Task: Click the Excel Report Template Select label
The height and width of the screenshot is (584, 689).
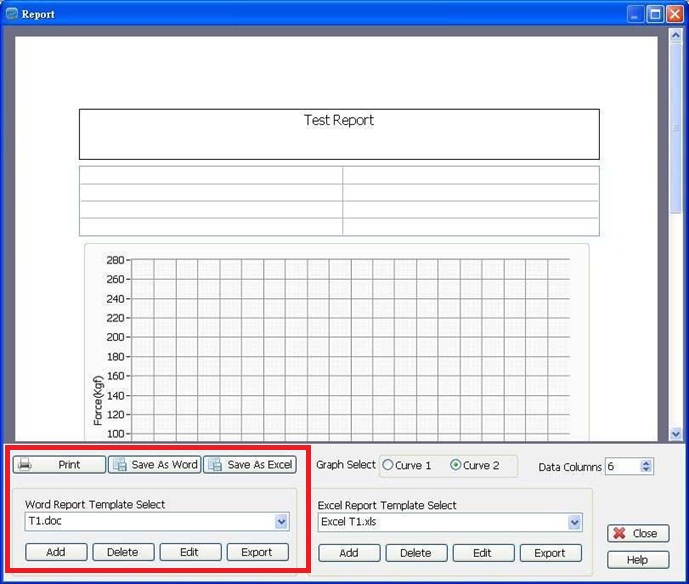Action: (387, 505)
